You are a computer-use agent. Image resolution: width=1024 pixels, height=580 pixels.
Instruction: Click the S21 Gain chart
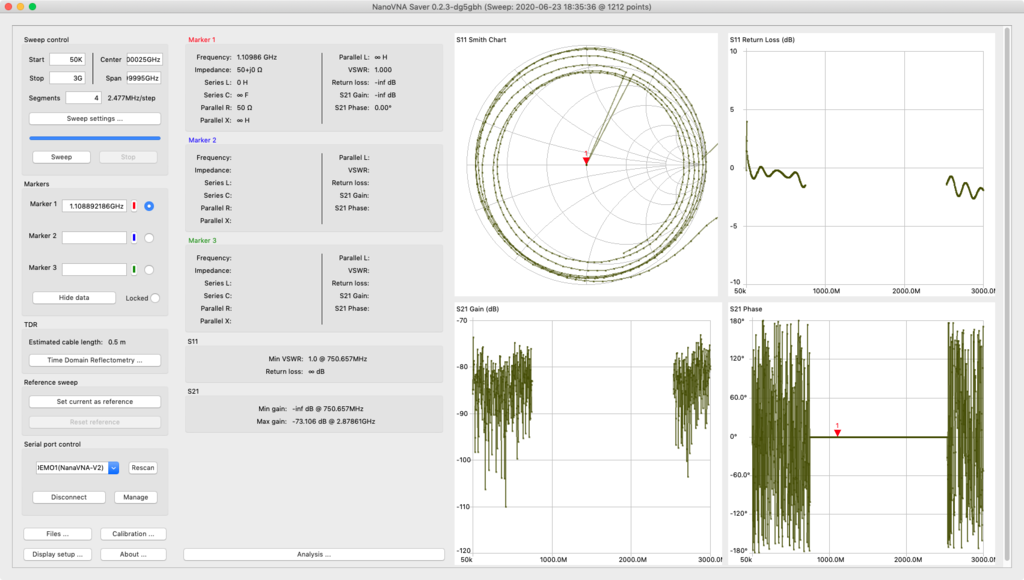[x=588, y=434]
